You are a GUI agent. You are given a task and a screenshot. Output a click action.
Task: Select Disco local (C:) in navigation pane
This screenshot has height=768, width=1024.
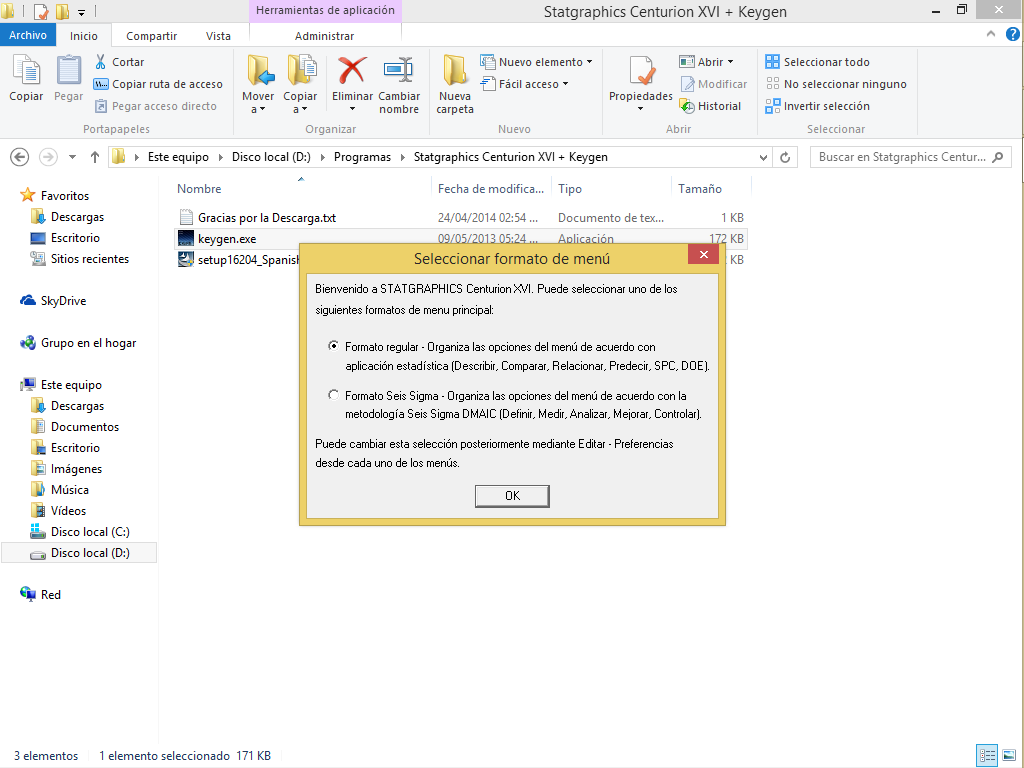coord(90,532)
